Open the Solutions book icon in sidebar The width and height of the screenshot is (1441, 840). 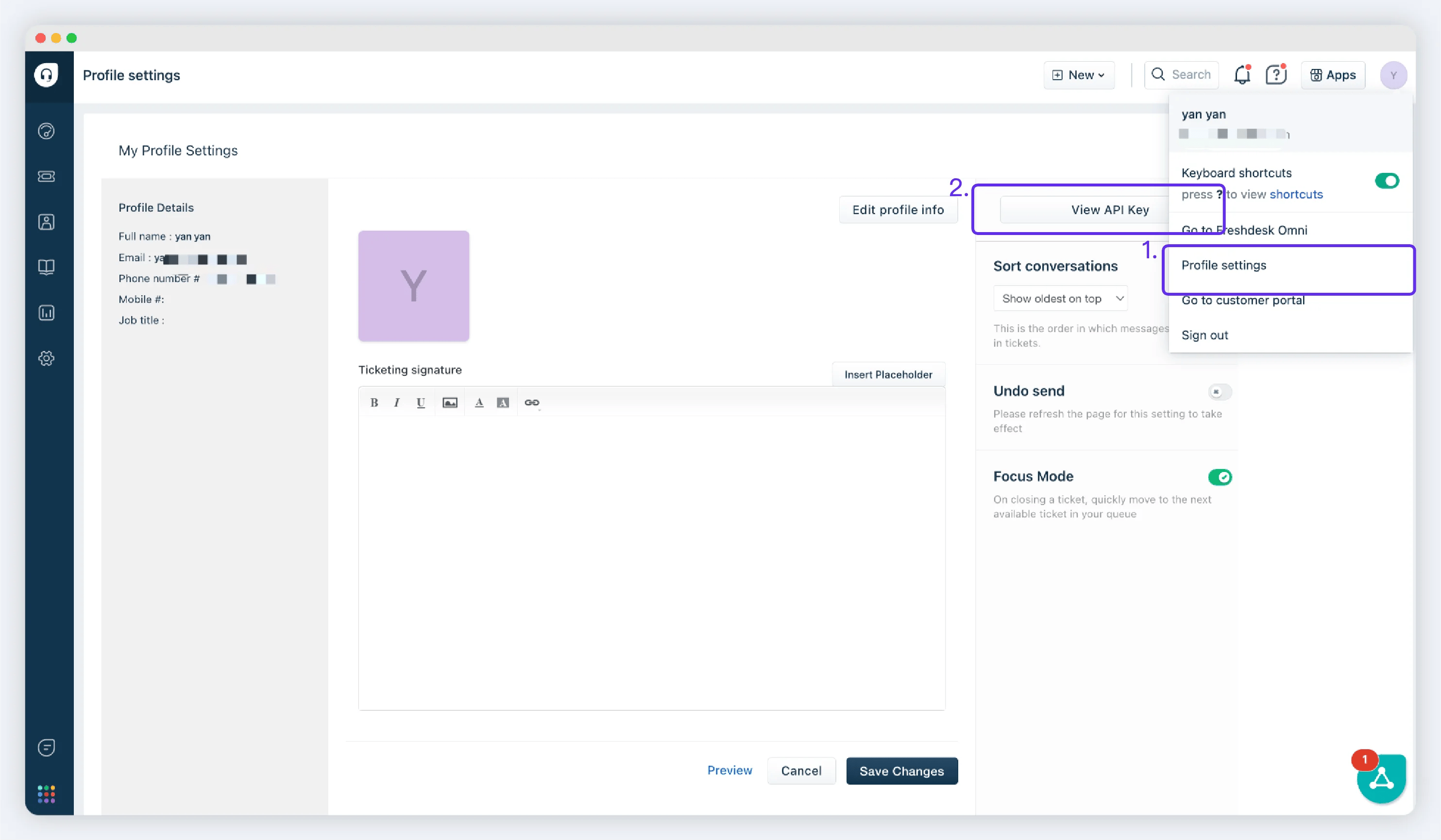pyautogui.click(x=46, y=267)
